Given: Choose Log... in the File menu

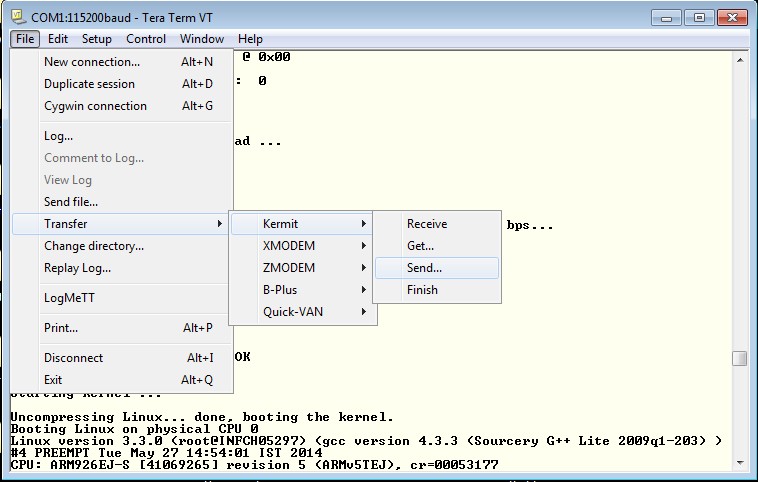Looking at the screenshot, I should pos(122,136).
